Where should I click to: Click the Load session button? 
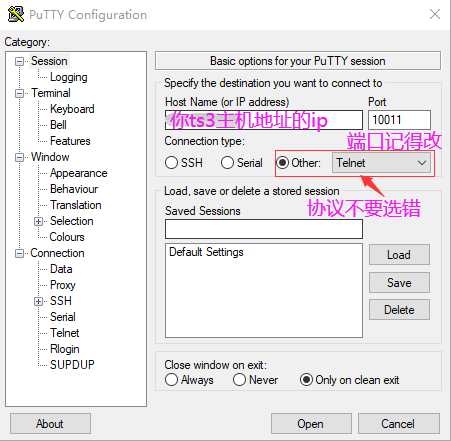[x=399, y=255]
